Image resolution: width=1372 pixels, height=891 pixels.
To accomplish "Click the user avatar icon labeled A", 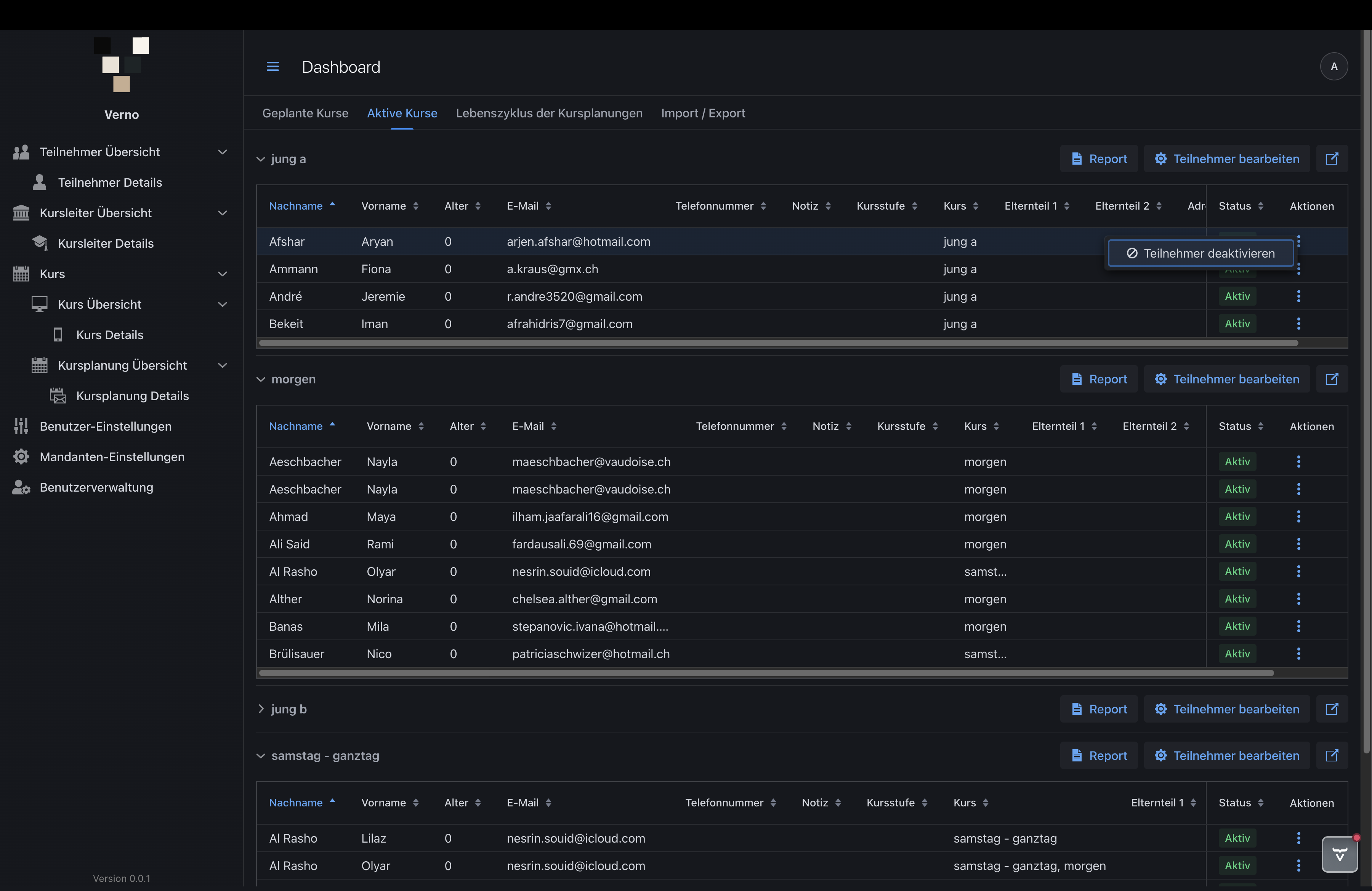I will tap(1334, 67).
